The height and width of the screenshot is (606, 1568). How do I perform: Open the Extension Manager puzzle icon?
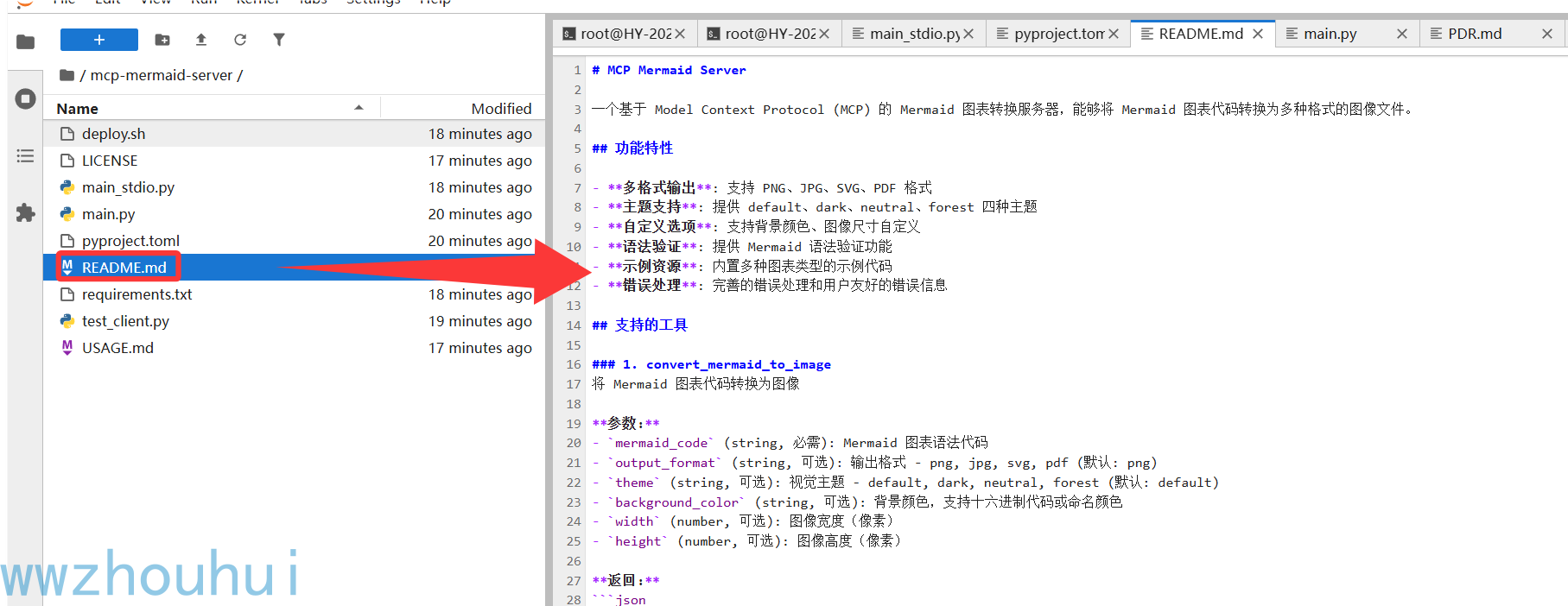25,212
